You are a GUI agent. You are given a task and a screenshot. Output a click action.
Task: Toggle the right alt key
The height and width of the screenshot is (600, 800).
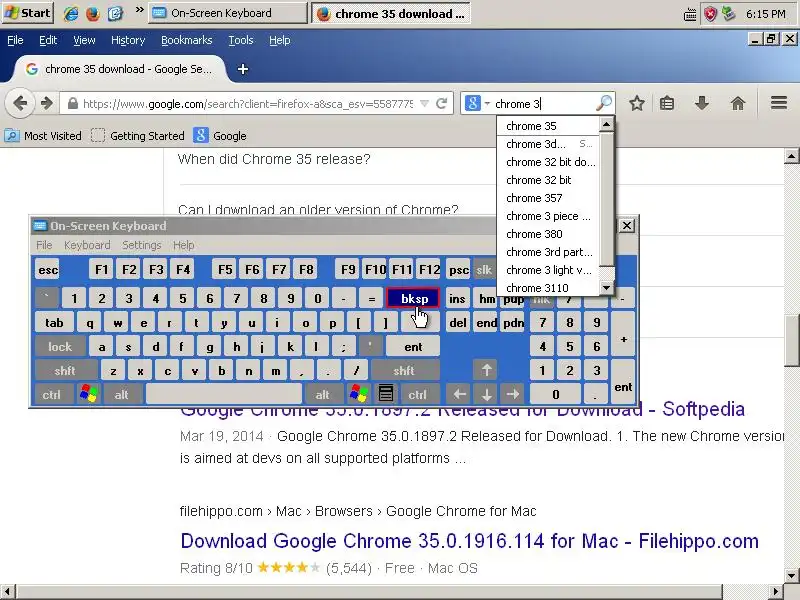322,394
